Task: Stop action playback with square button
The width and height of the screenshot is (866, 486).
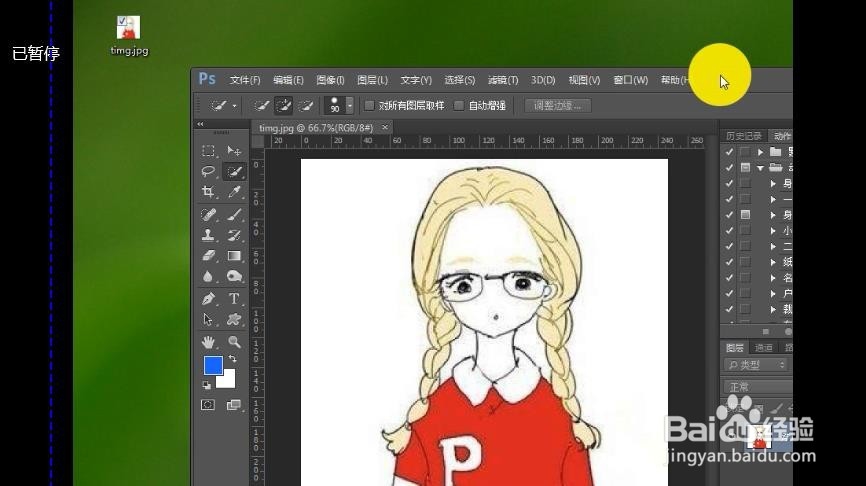Action: click(765, 331)
